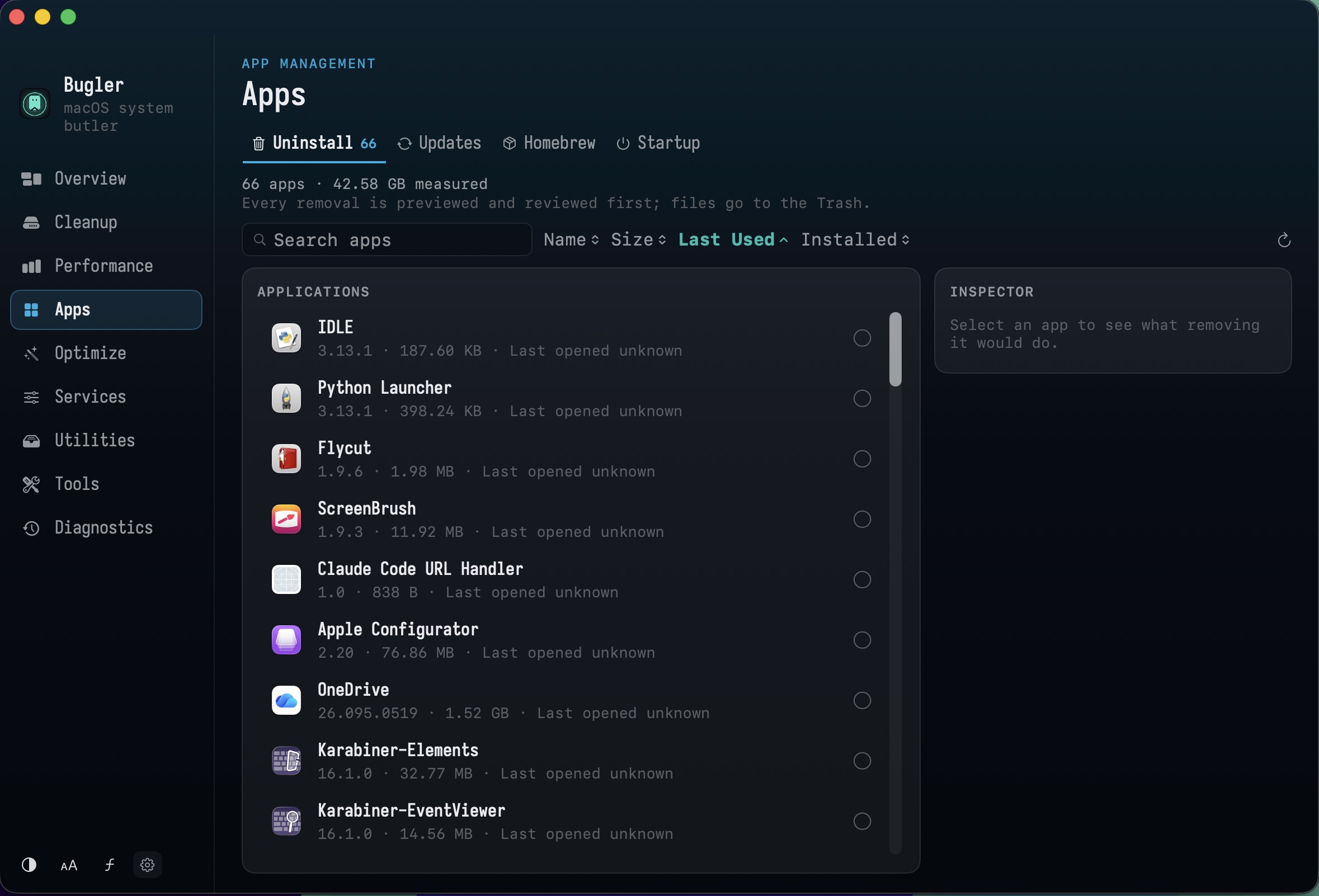1319x896 pixels.
Task: Open Utilities from the sidebar
Action: 106,441
